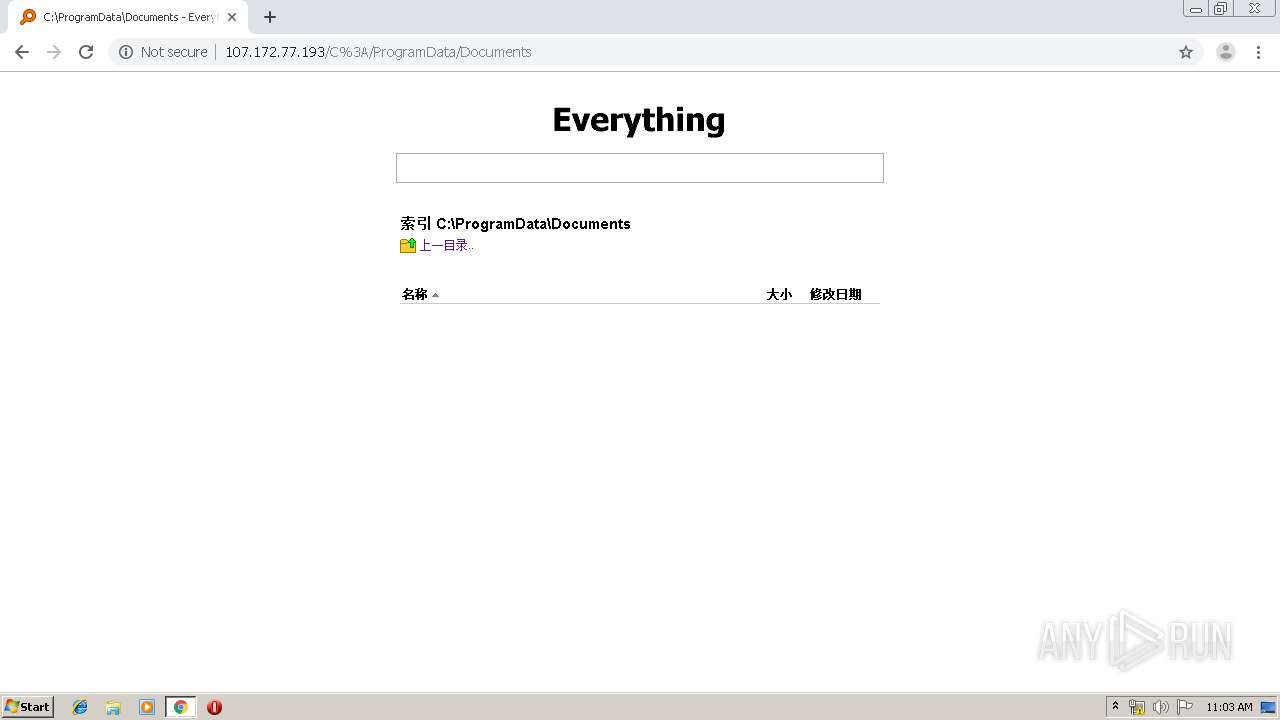
Task: Open Action Center flag icon
Action: click(x=1185, y=707)
